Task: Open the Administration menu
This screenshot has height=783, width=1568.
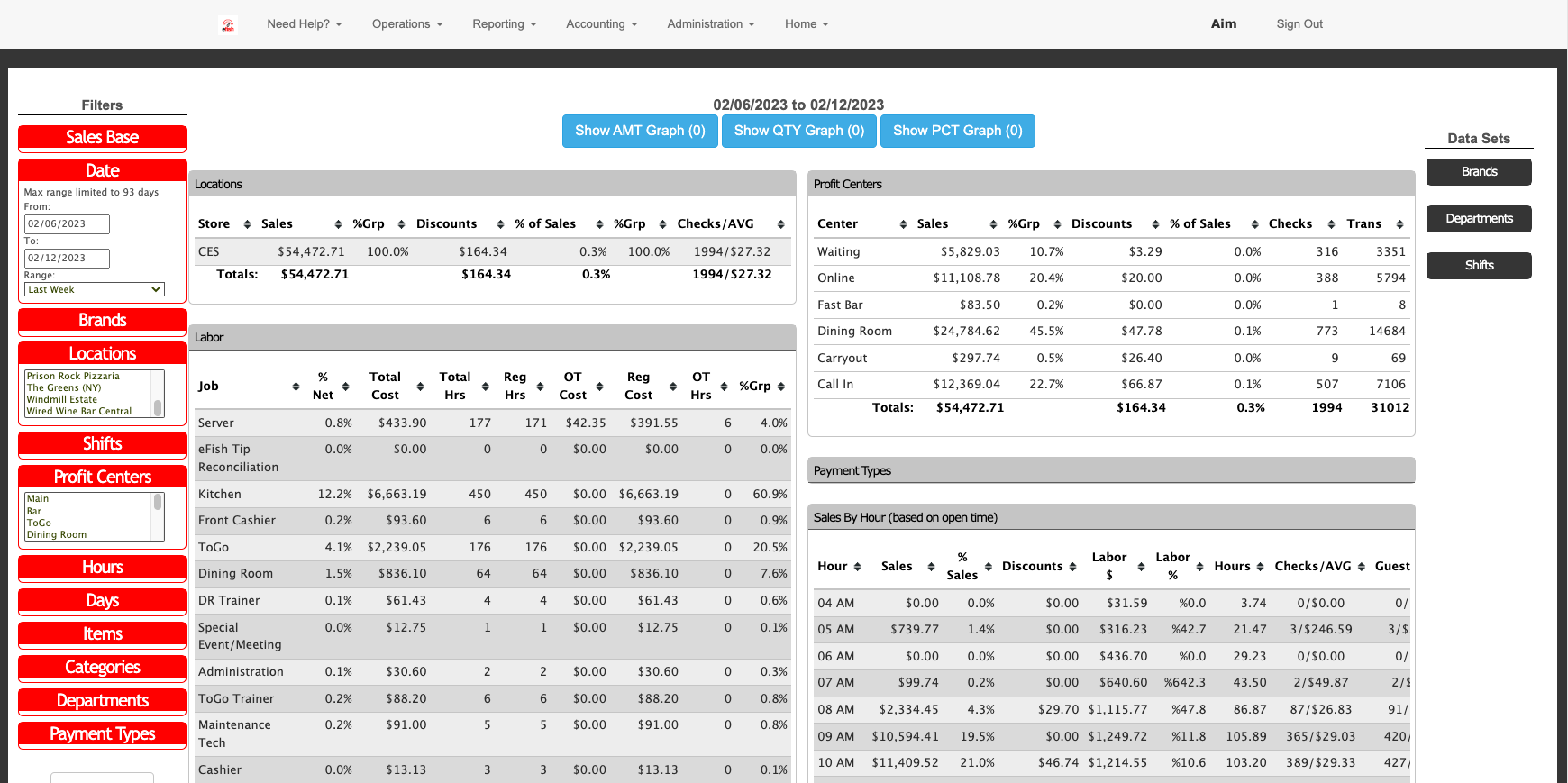Action: click(x=711, y=24)
